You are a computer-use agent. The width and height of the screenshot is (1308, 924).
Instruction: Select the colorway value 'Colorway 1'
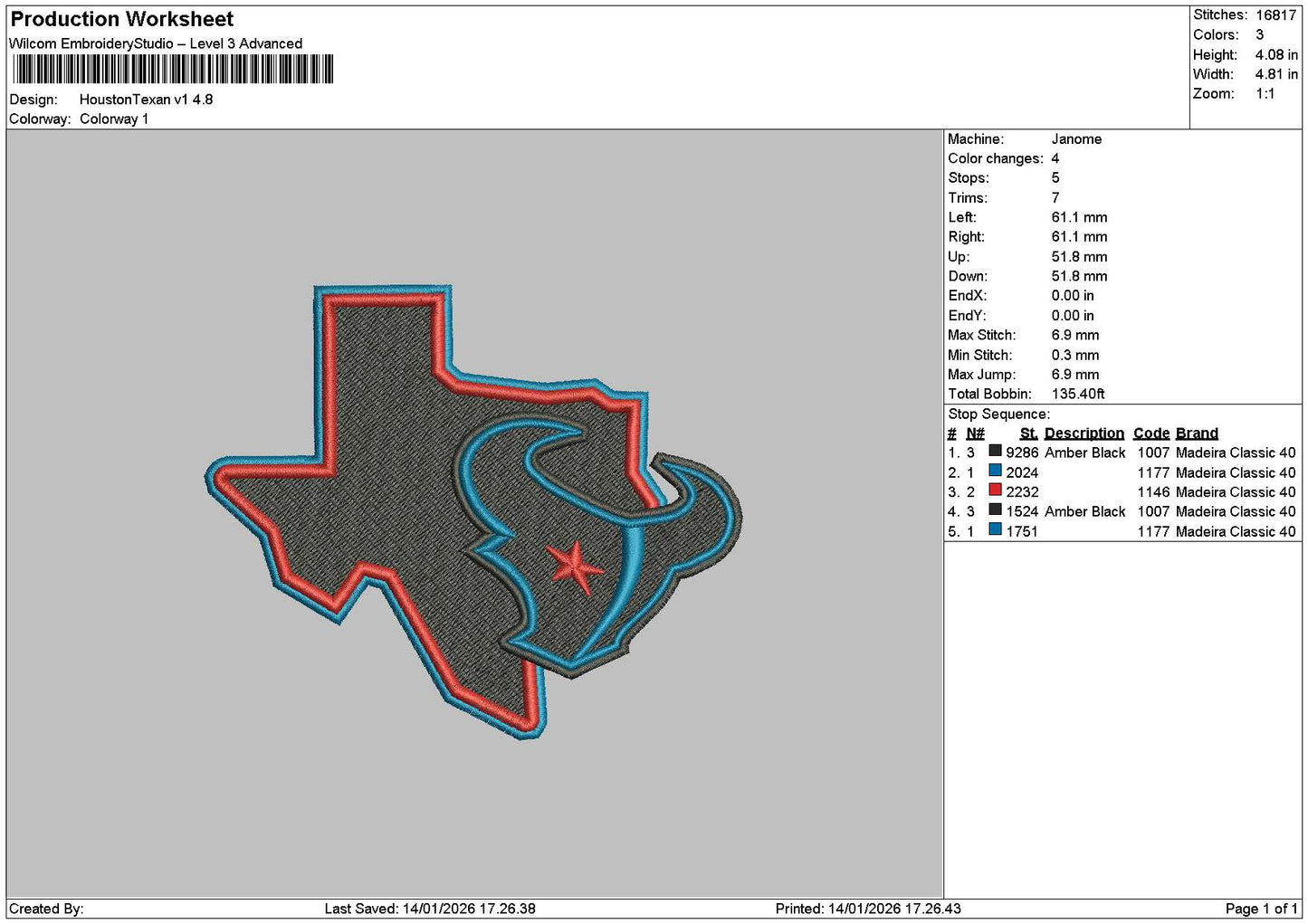click(114, 119)
